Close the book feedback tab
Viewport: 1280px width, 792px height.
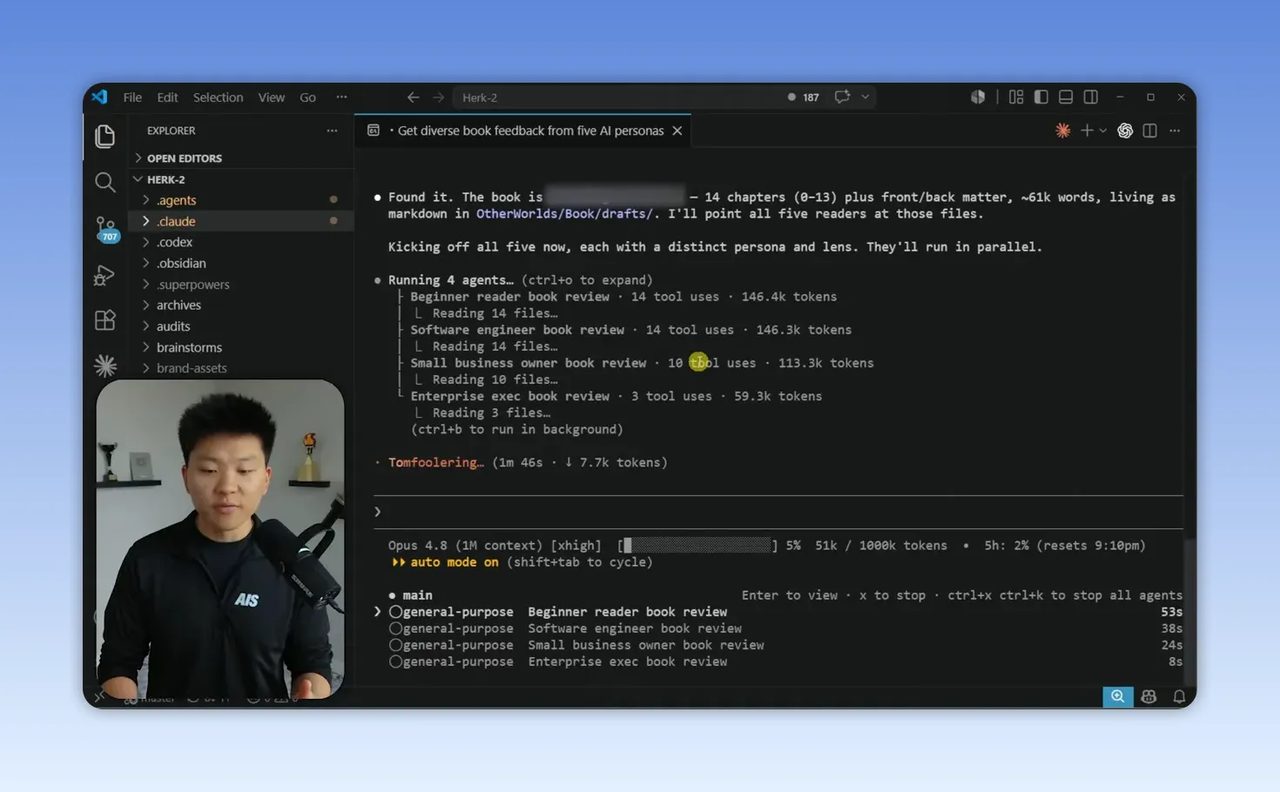click(x=677, y=131)
